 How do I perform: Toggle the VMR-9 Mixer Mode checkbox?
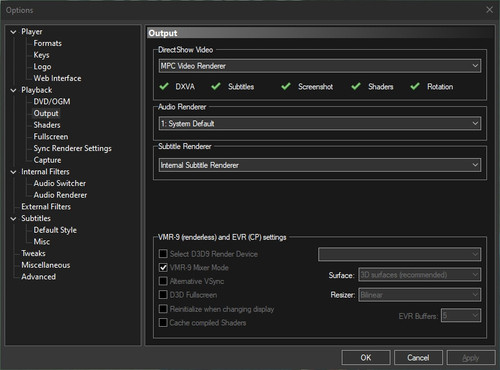[163, 267]
